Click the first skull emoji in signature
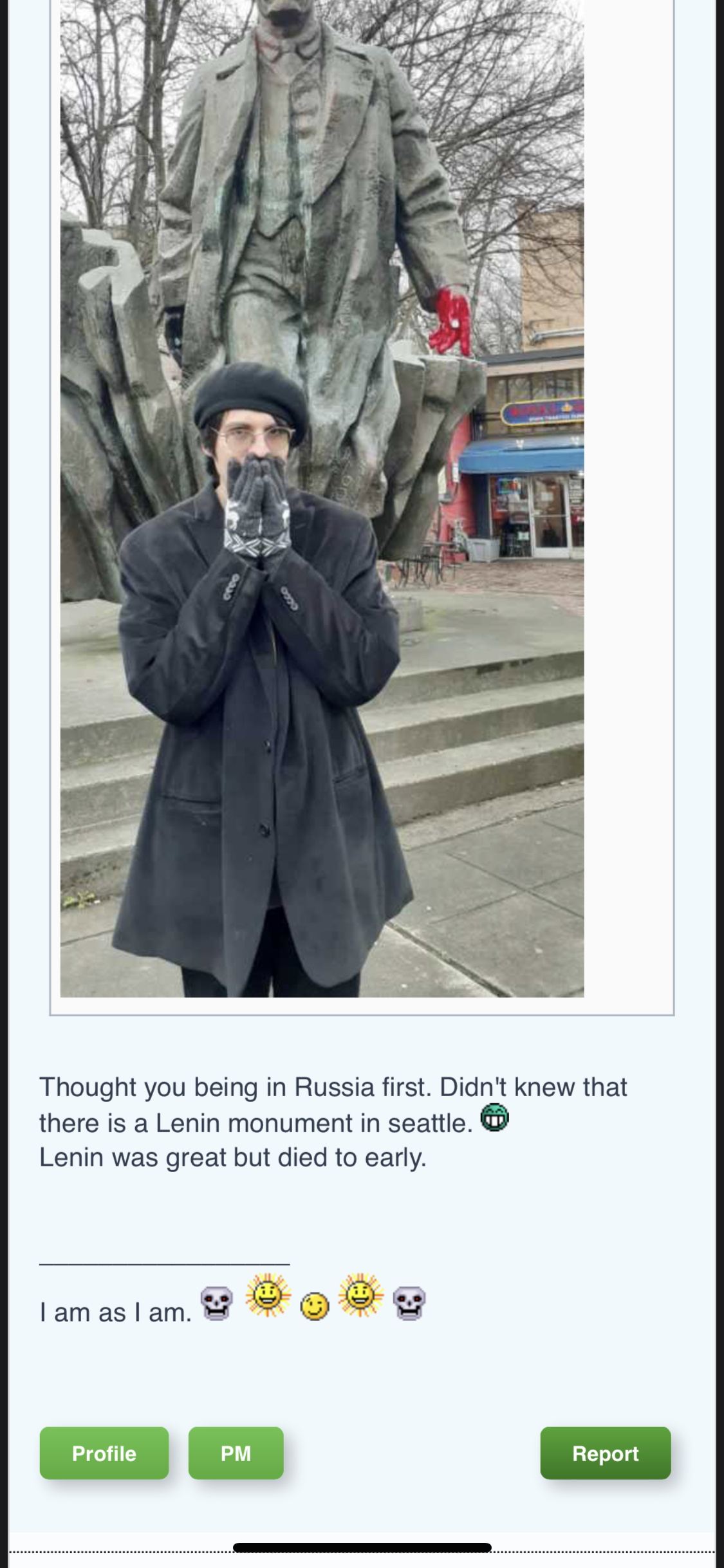Viewport: 724px width, 1568px height. [216, 1303]
